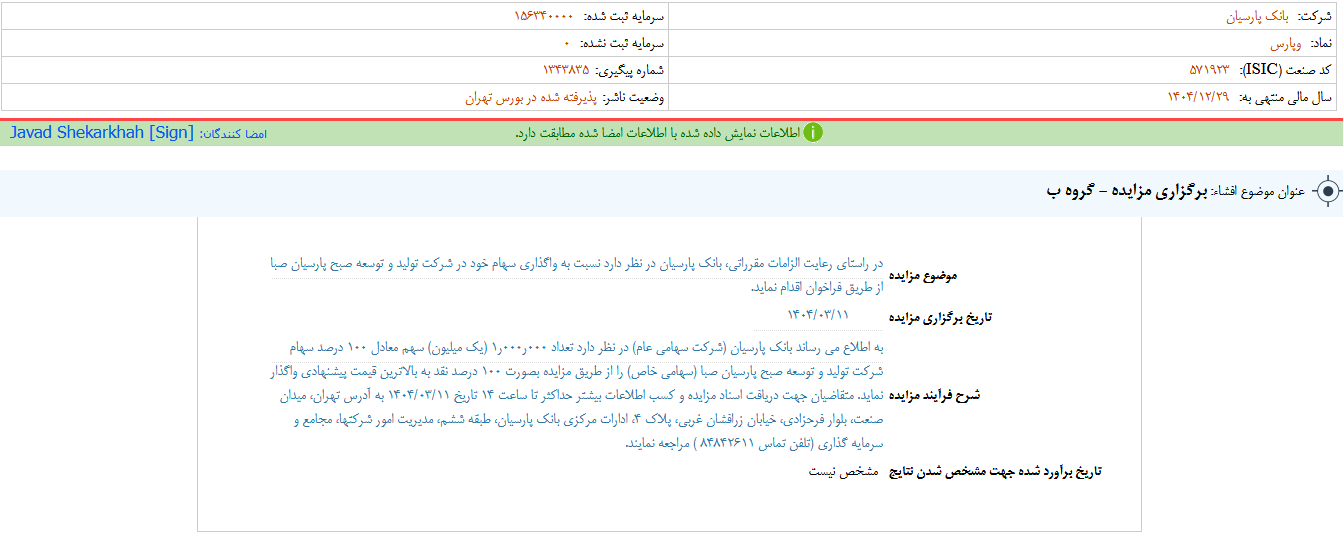1343x538 pixels.
Task: Click the unregistered capital value ۰
Action: [x=566, y=44]
